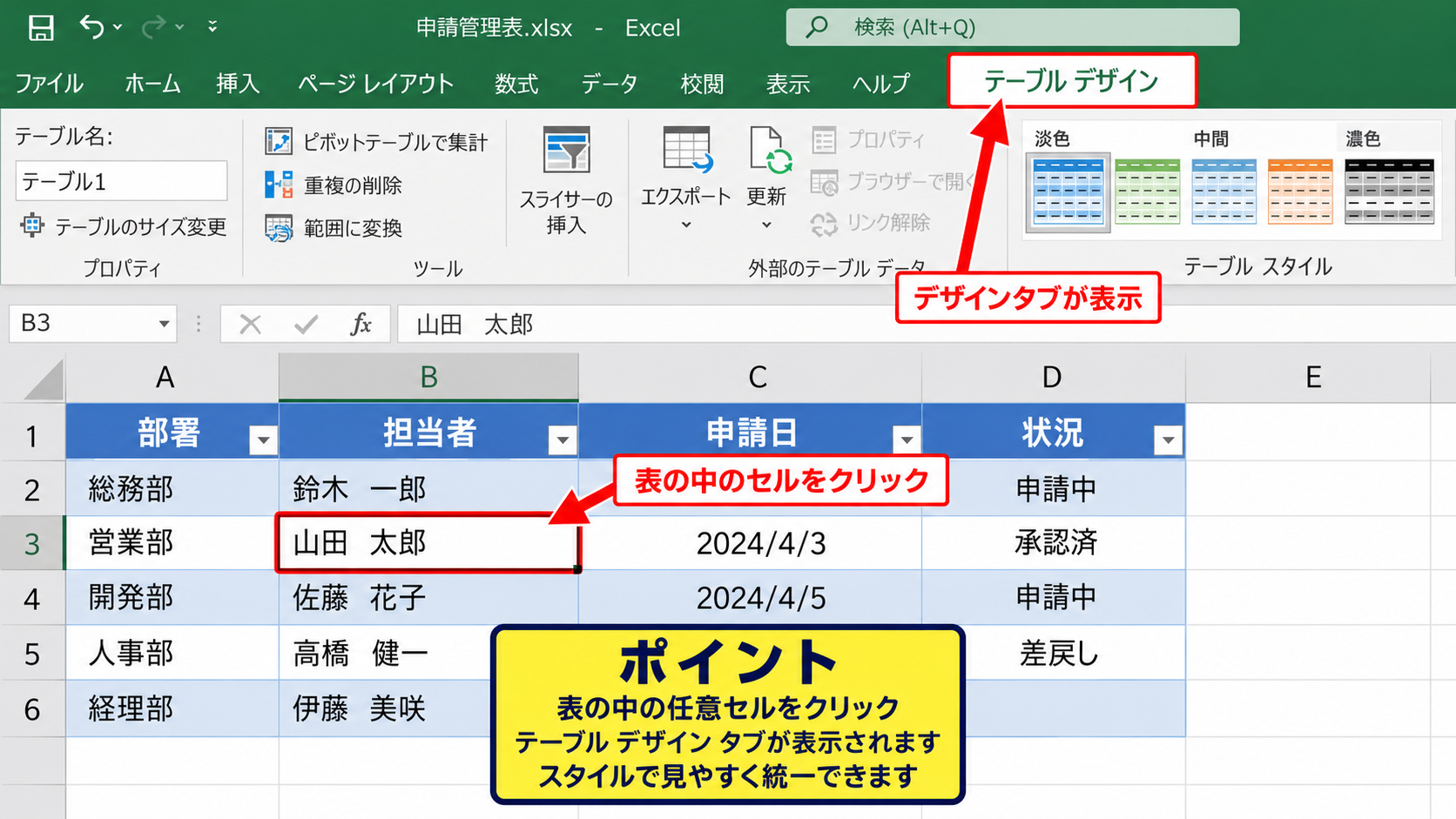Click cell 経理部

tap(172, 708)
